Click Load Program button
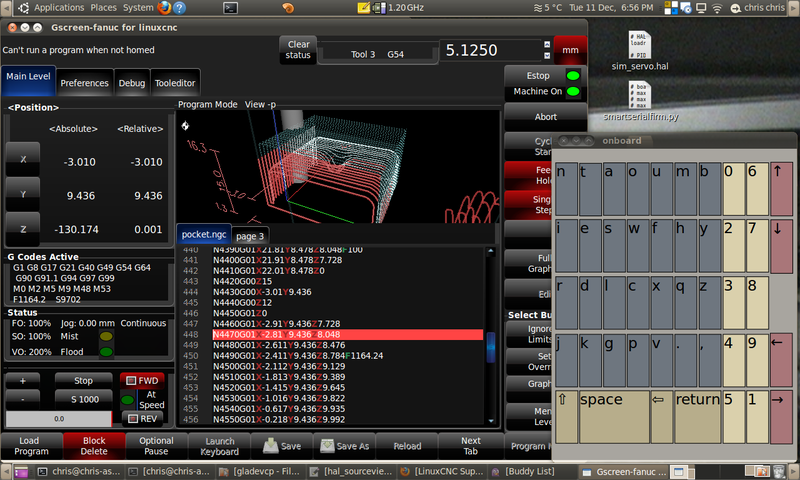800x480 pixels. point(31,446)
